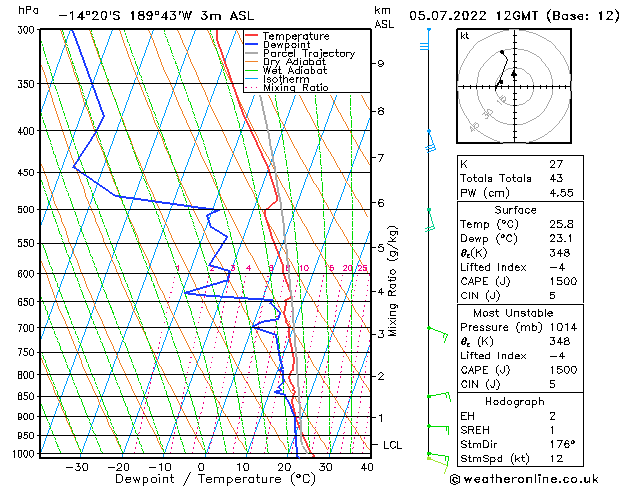Click the wind barb at 300 hPa top
The image size is (629, 486).
[425, 40]
